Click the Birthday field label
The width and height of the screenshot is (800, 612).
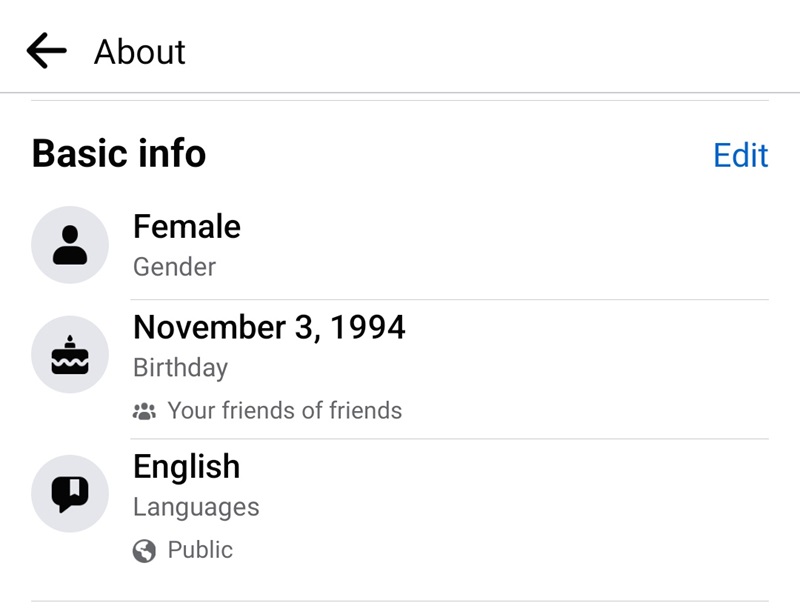(180, 368)
